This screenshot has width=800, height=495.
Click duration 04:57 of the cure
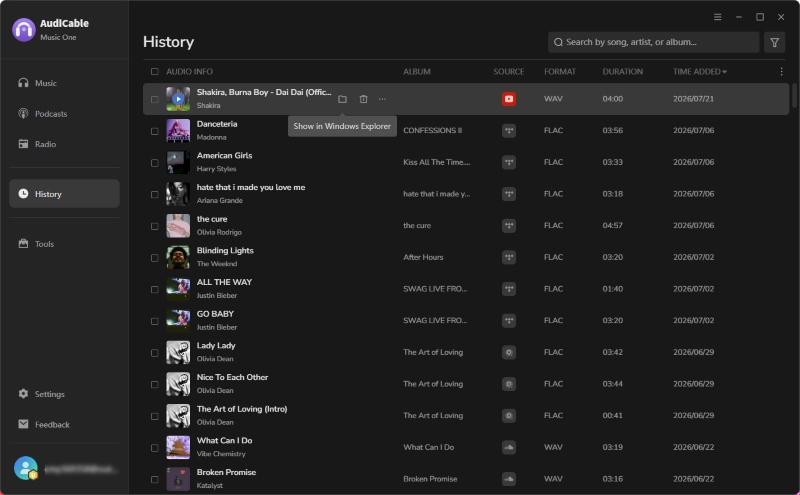point(612,226)
